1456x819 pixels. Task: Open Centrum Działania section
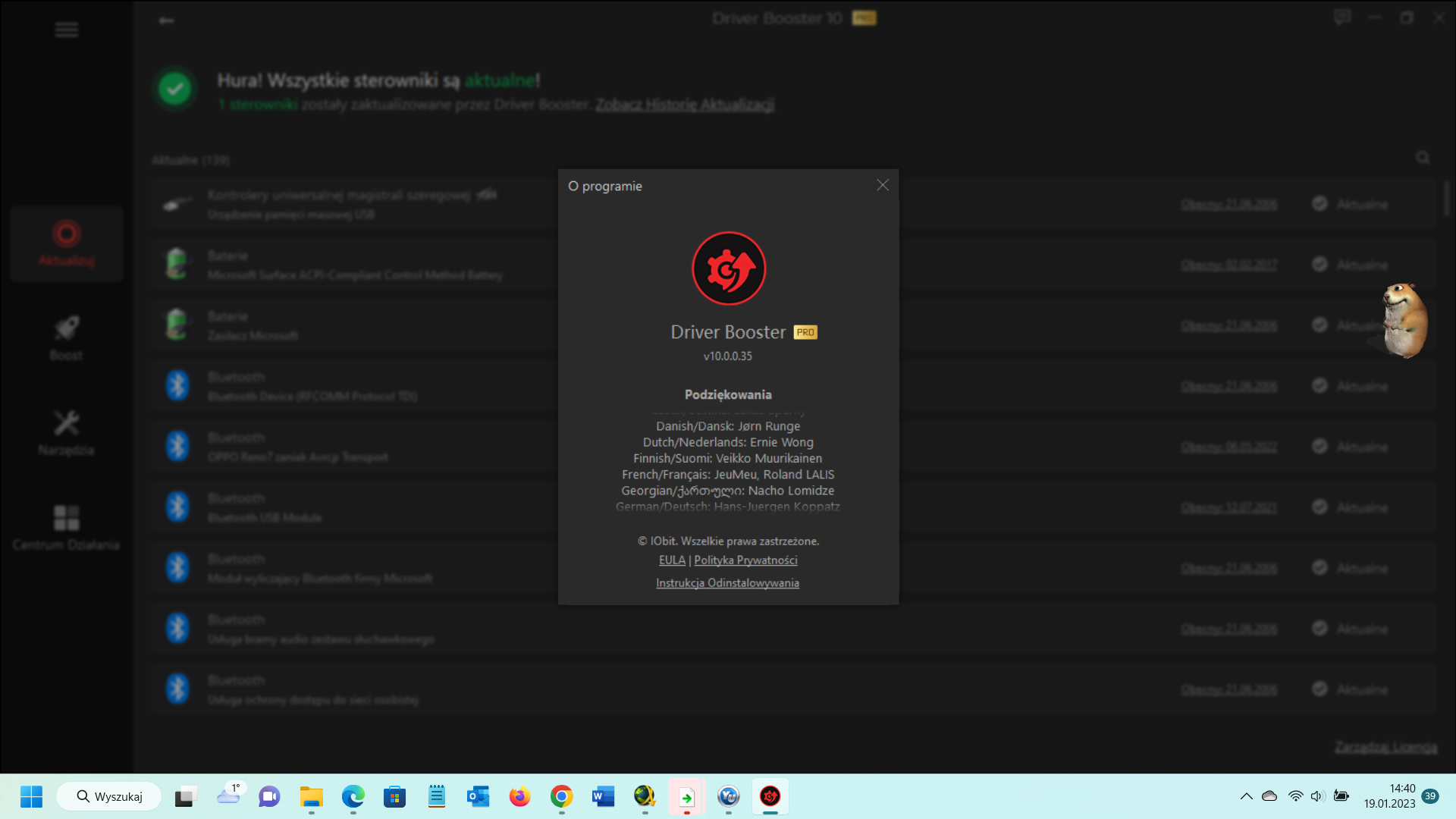67,529
